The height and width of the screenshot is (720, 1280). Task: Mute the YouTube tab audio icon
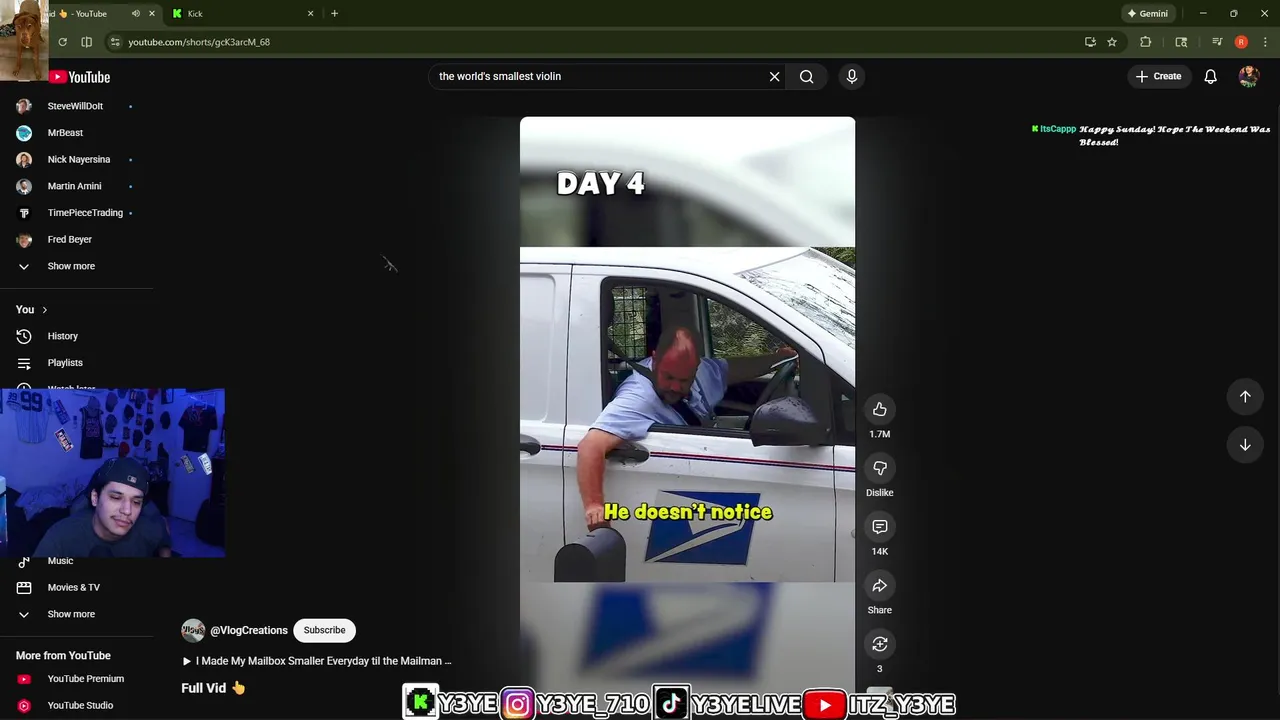pyautogui.click(x=135, y=13)
